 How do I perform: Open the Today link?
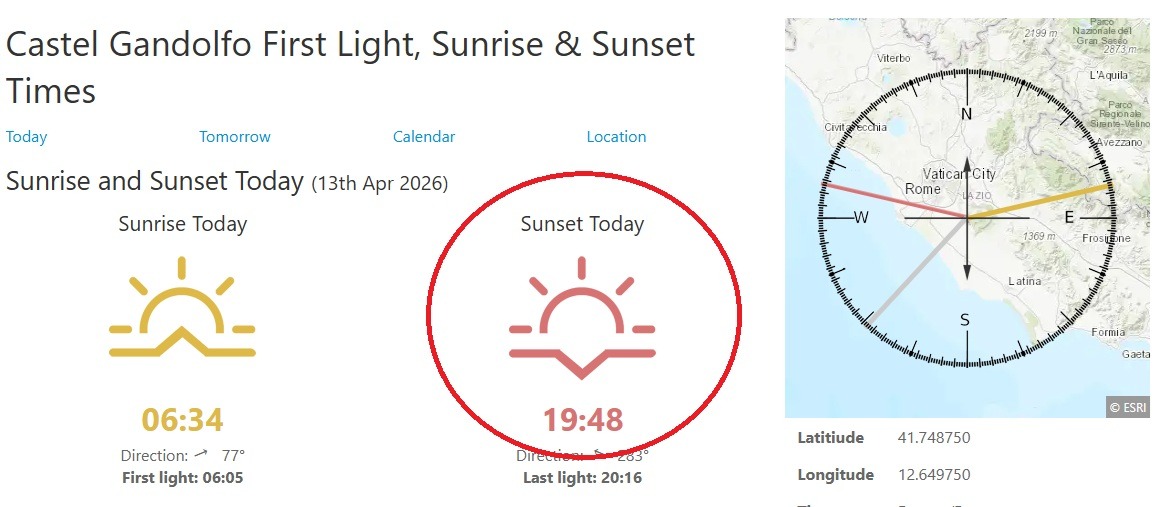[27, 137]
